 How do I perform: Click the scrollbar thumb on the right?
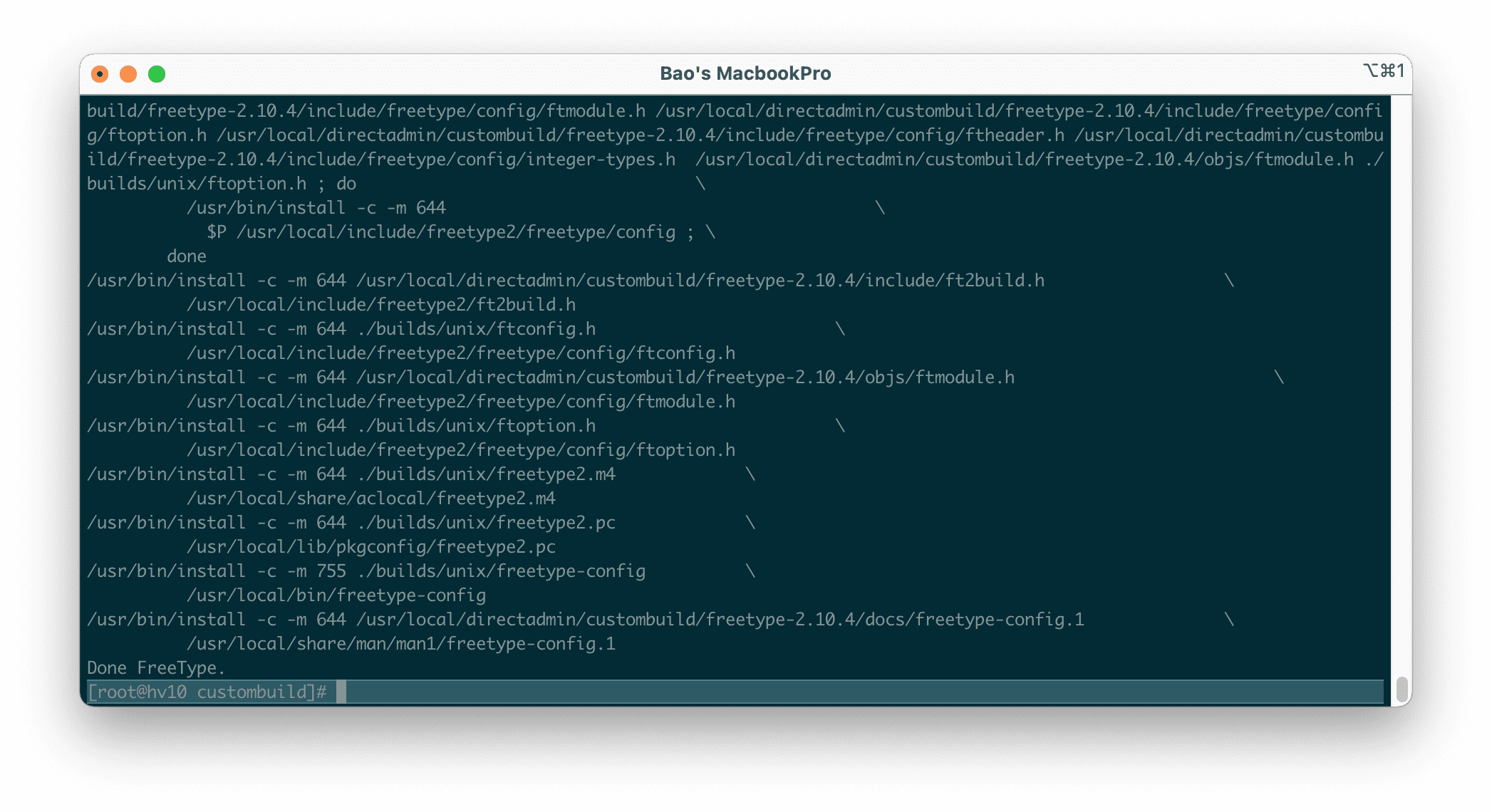click(1402, 687)
